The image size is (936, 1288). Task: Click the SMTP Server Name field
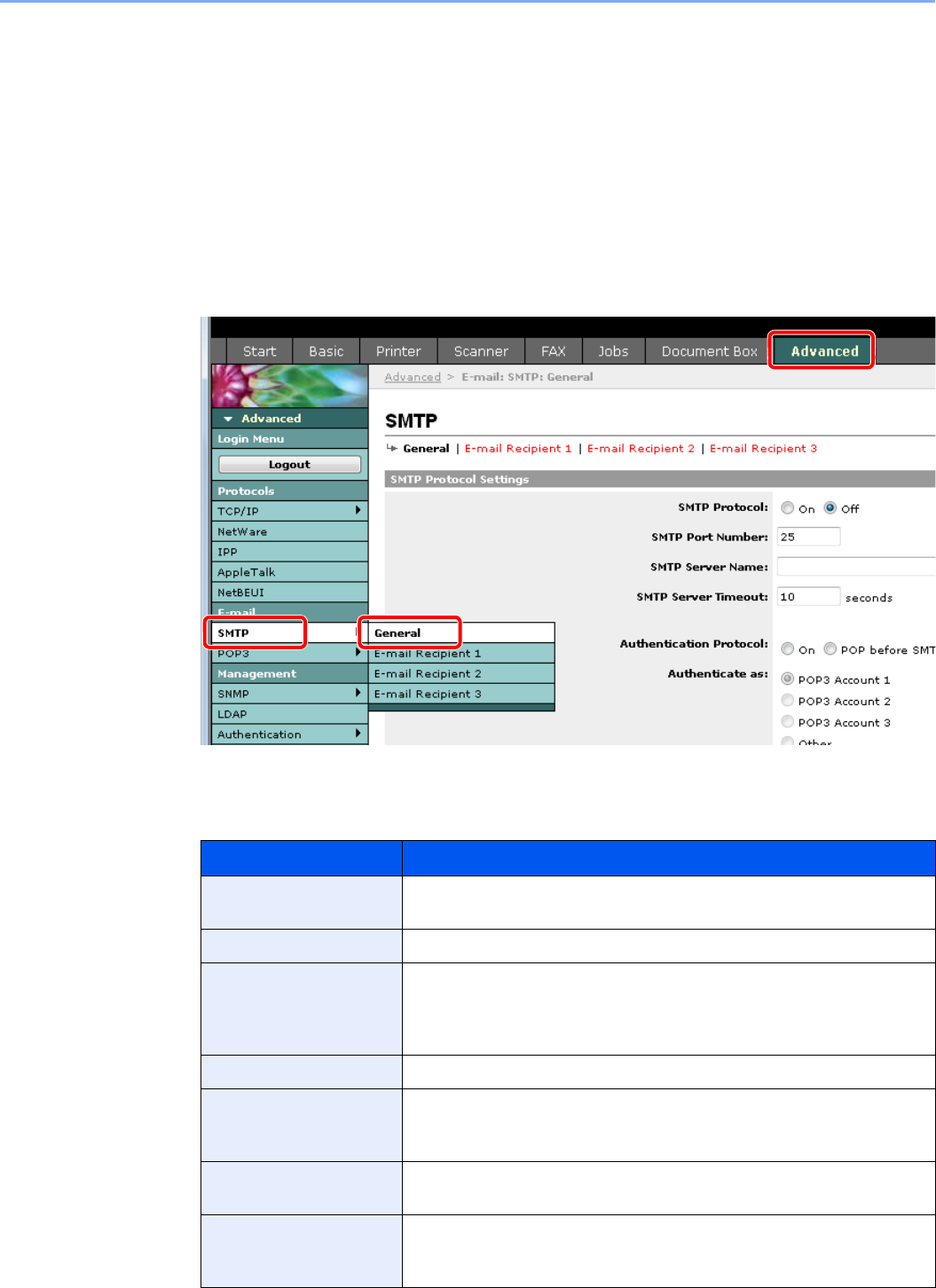pos(856,567)
